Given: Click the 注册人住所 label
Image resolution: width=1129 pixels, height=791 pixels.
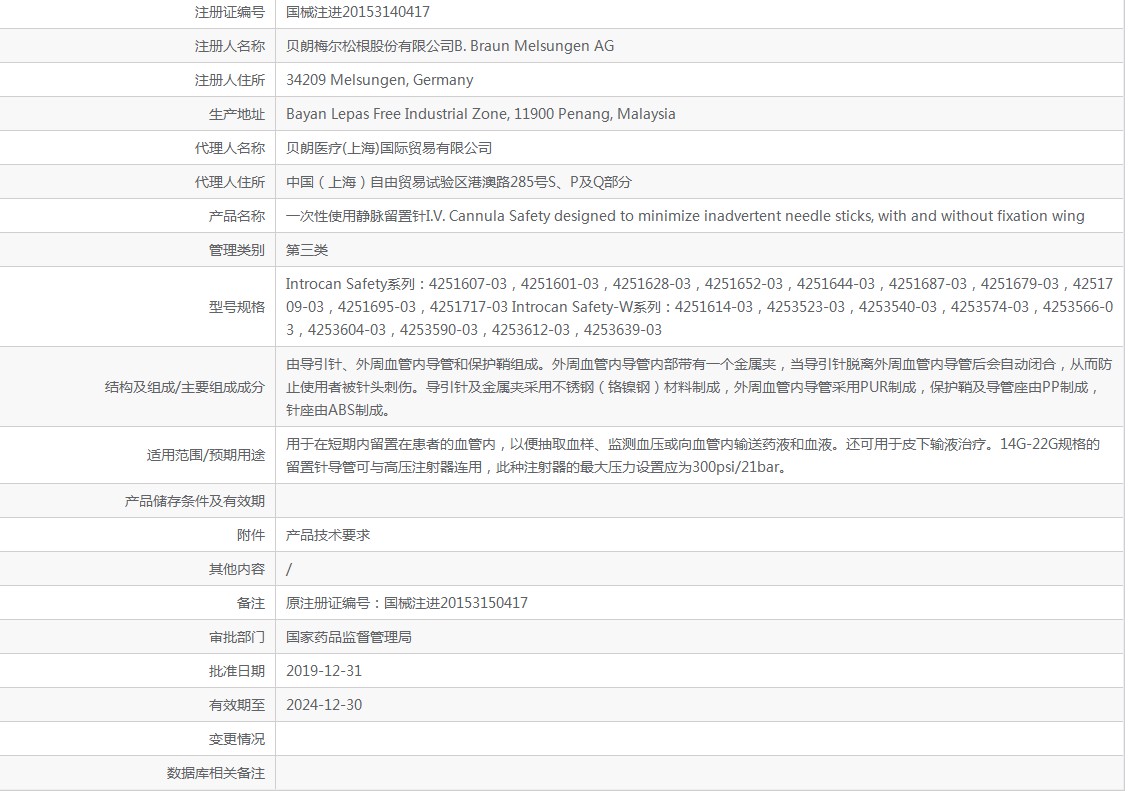Looking at the screenshot, I should tap(230, 80).
